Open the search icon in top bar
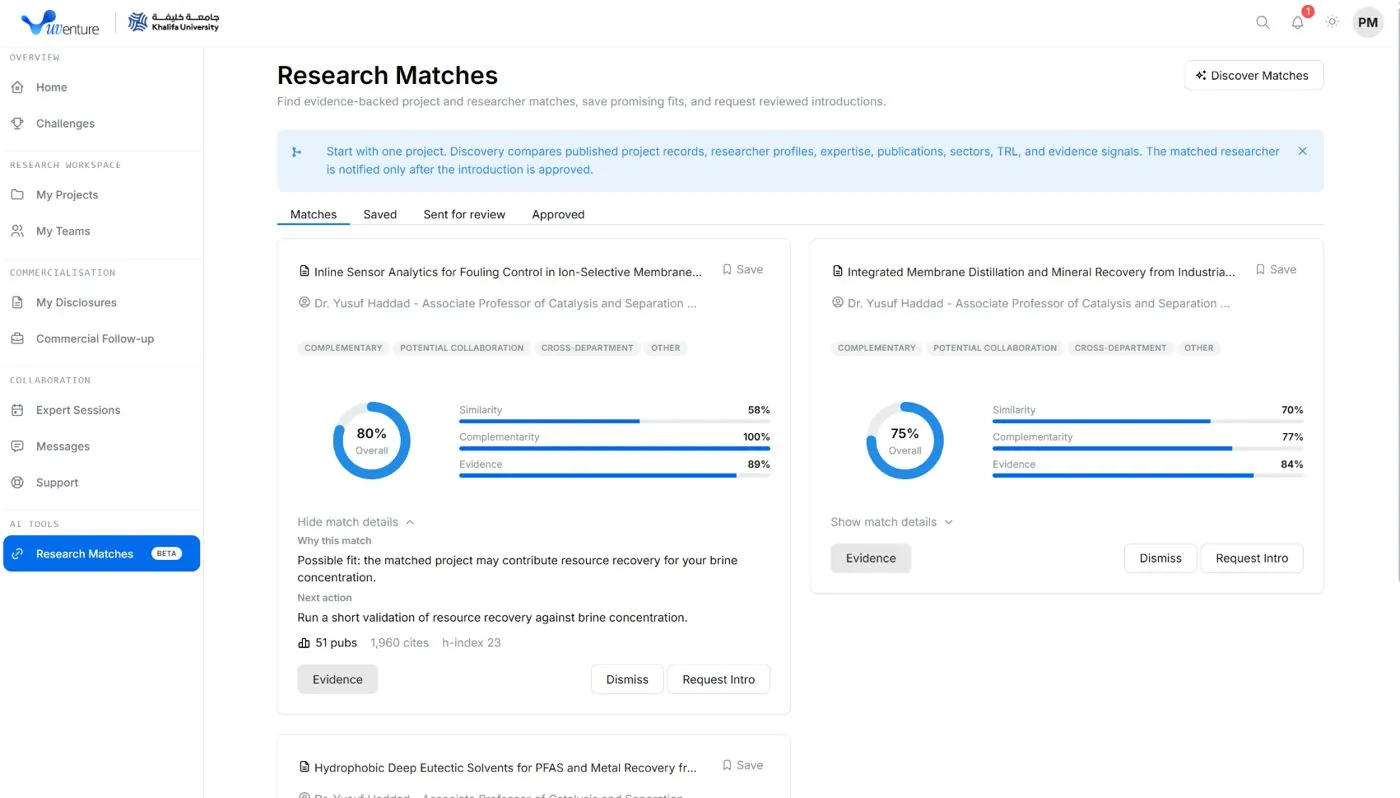The height and width of the screenshot is (798, 1400). click(x=1263, y=22)
